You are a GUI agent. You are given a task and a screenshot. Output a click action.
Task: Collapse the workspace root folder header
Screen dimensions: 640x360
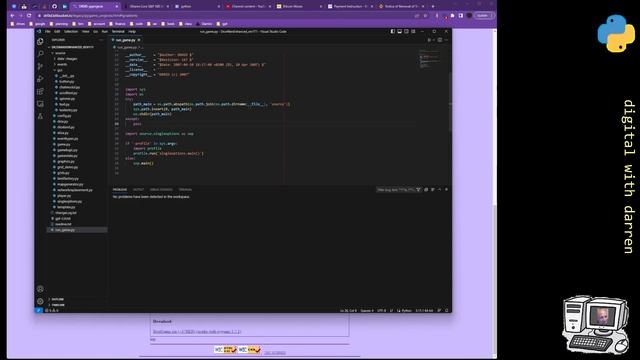(x=72, y=47)
